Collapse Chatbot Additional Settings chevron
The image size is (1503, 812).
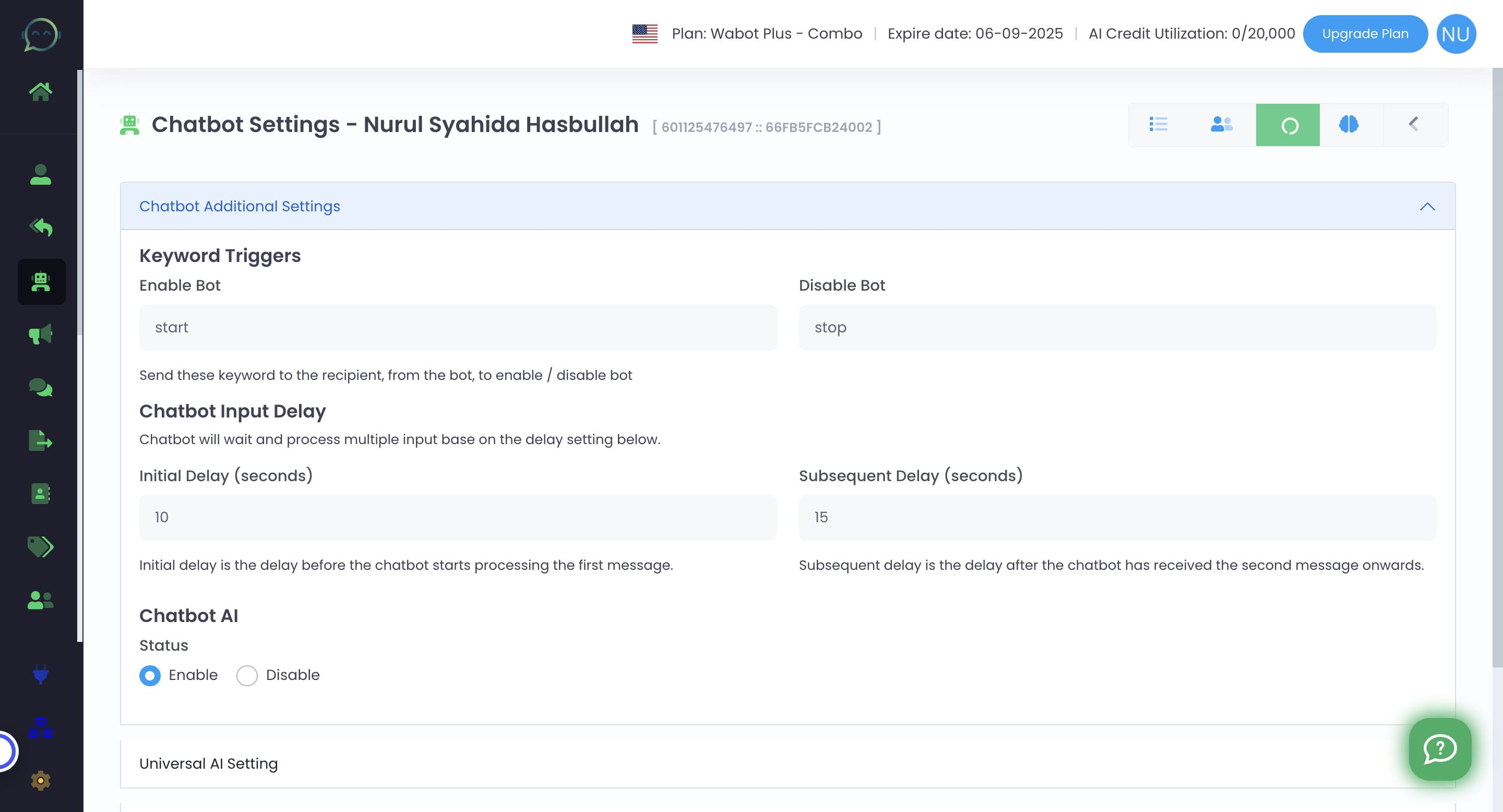click(x=1427, y=207)
